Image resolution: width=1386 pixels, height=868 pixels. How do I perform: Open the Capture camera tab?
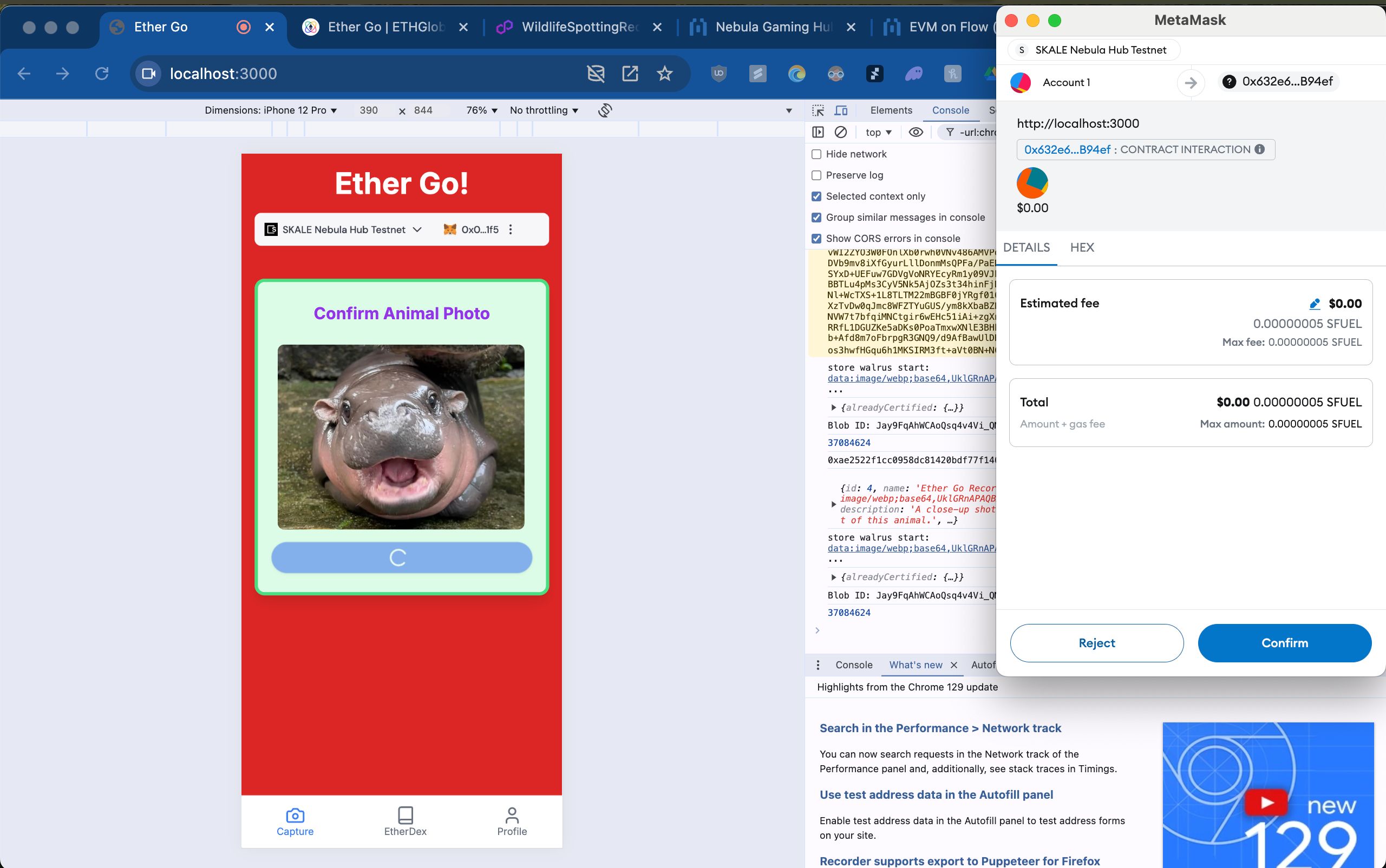tap(295, 822)
